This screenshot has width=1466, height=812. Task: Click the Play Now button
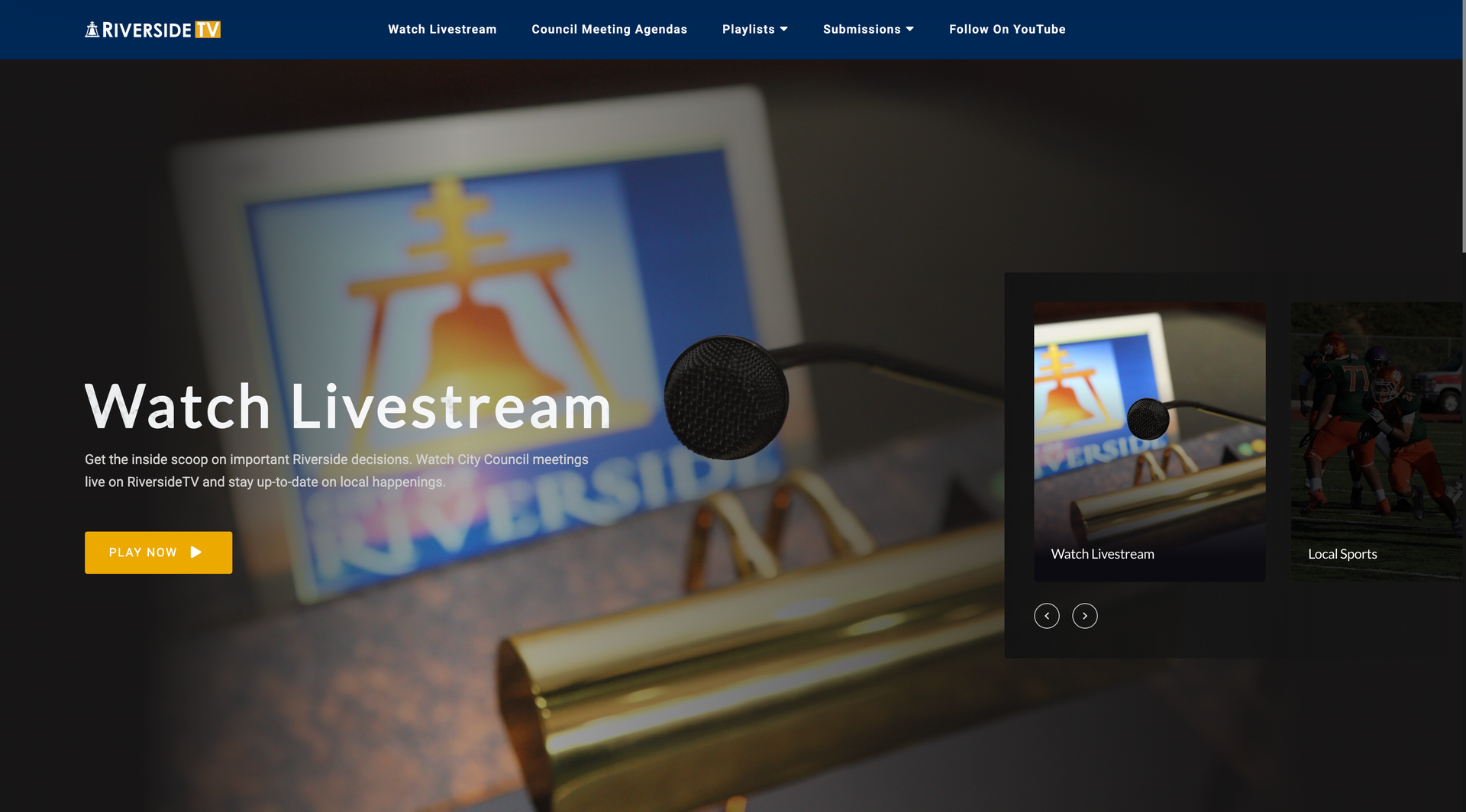tap(158, 552)
